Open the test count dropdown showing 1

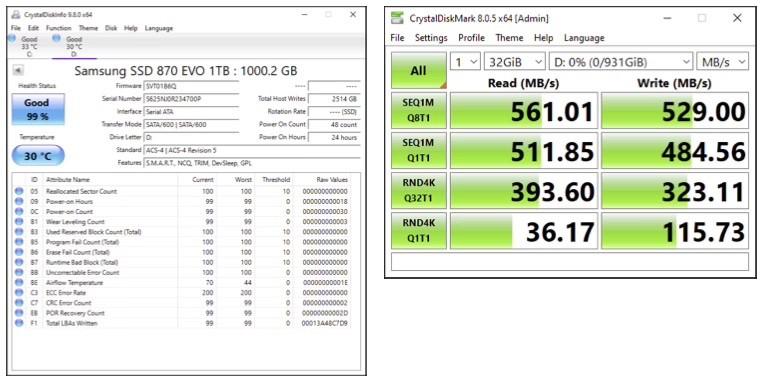point(465,62)
